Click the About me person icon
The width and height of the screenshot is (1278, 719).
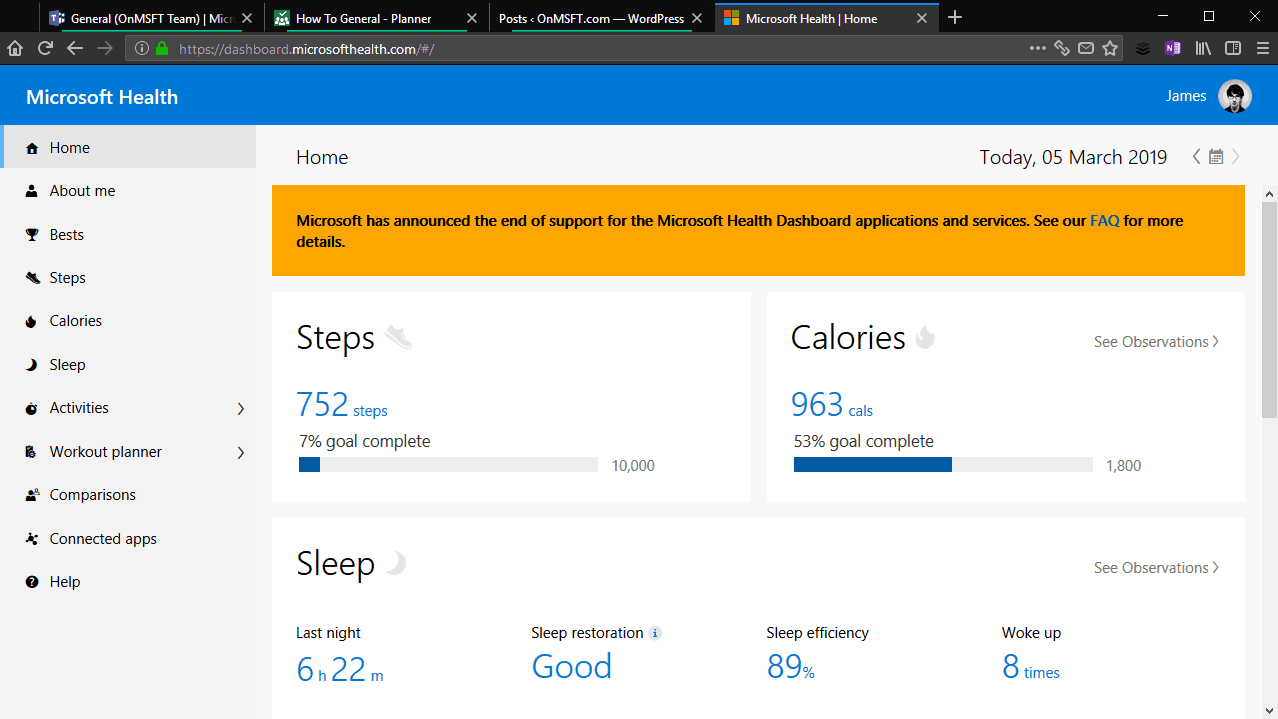tap(32, 191)
